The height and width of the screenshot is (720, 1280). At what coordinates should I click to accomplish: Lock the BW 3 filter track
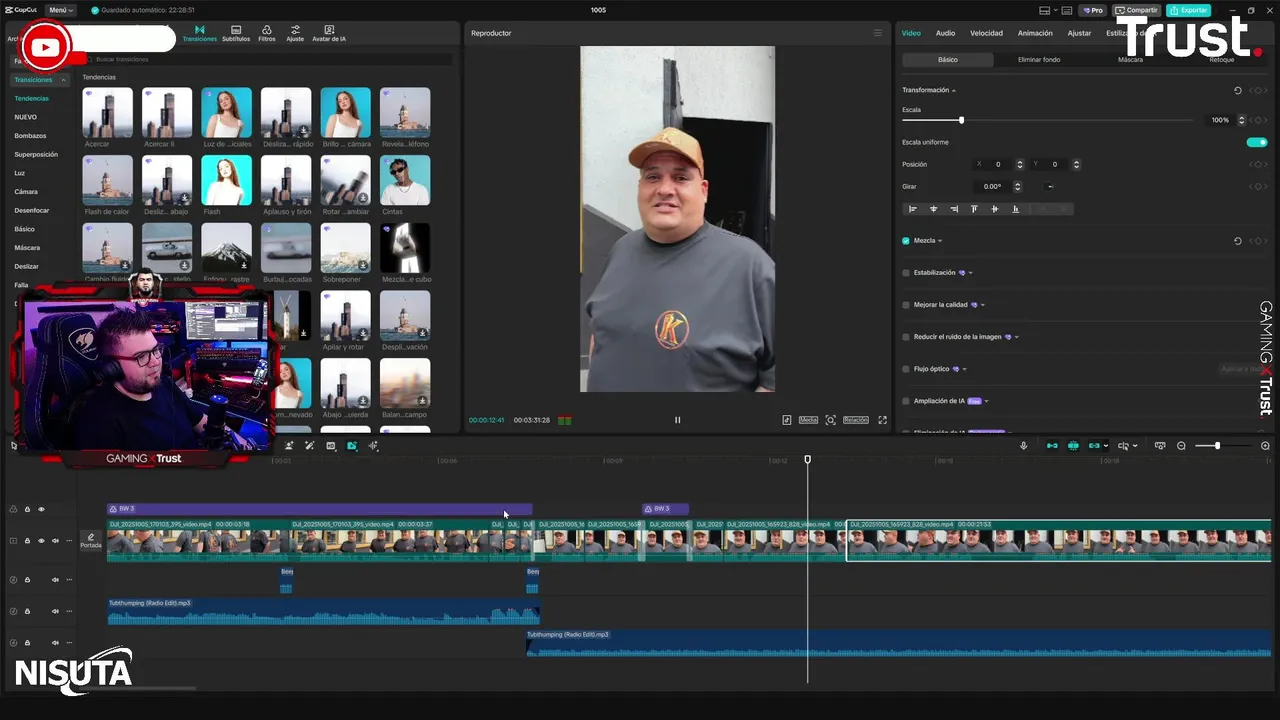[x=27, y=509]
